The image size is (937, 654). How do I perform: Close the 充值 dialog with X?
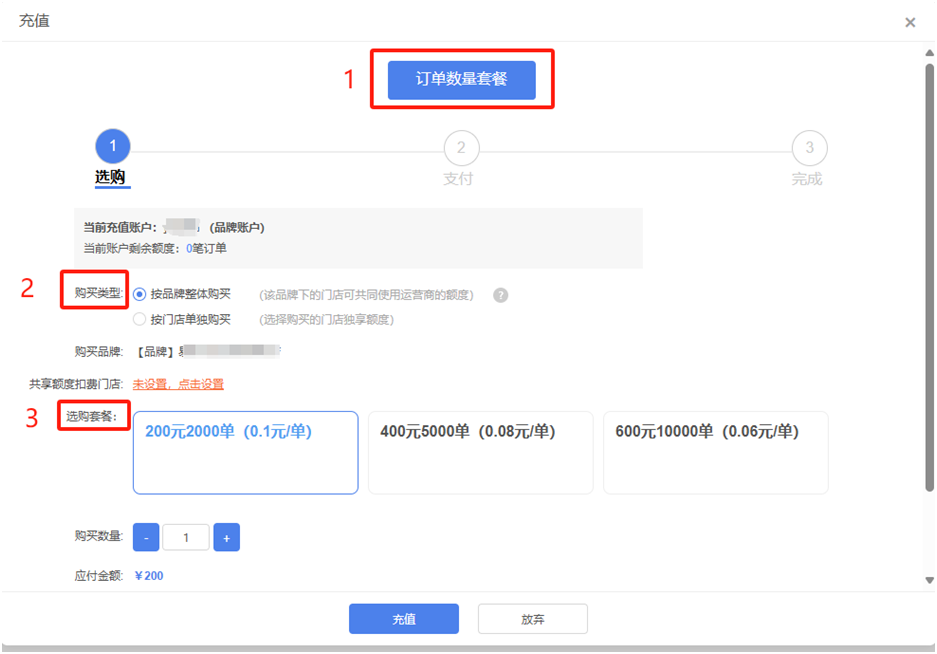coord(909,23)
